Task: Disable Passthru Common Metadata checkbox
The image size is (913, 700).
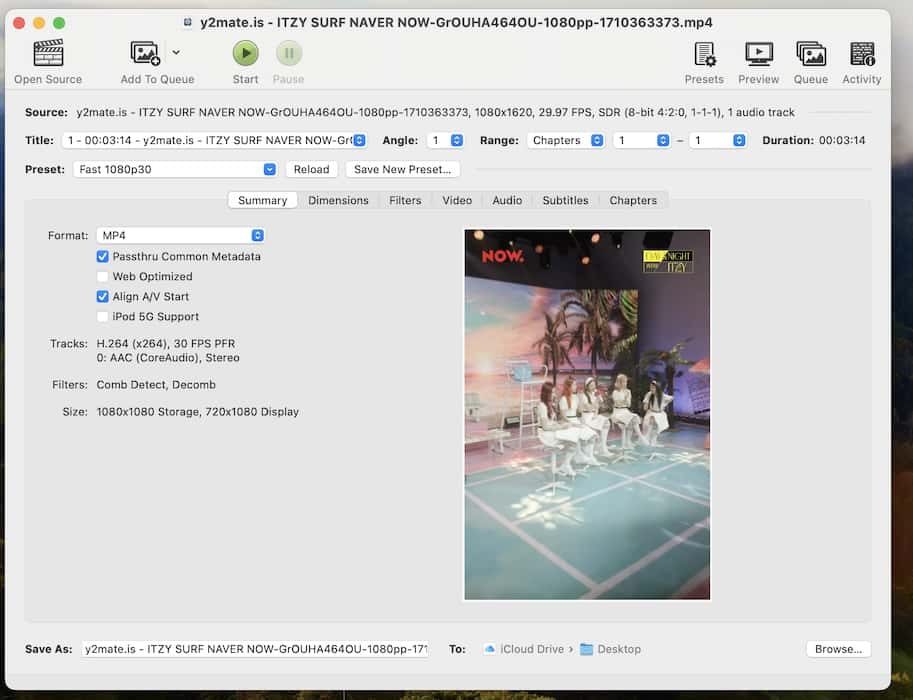Action: 103,257
